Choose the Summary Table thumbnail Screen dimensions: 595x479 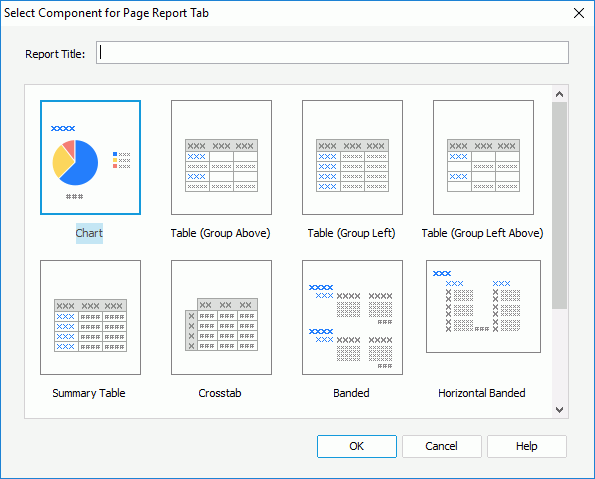90,317
